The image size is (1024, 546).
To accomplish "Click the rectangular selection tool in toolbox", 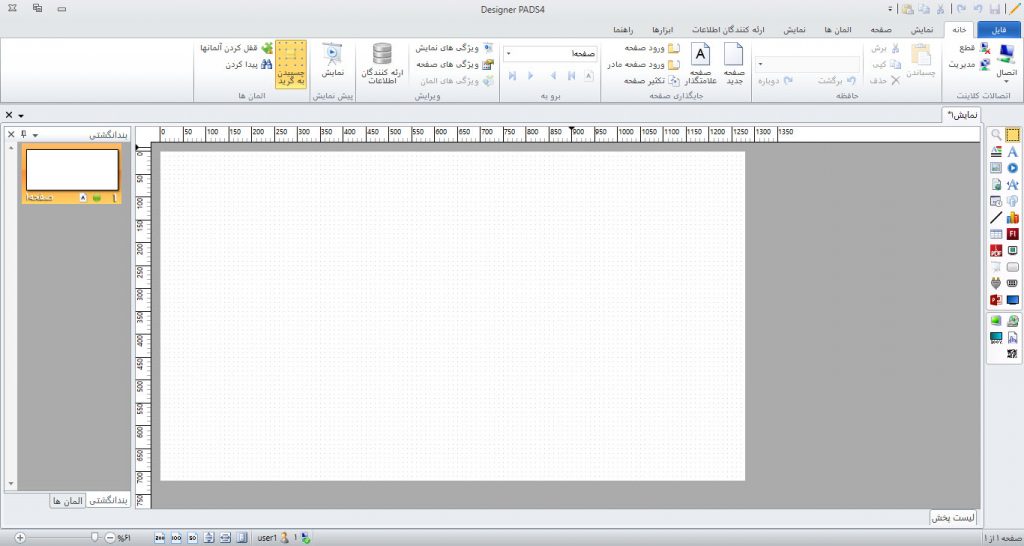I will coord(1012,135).
